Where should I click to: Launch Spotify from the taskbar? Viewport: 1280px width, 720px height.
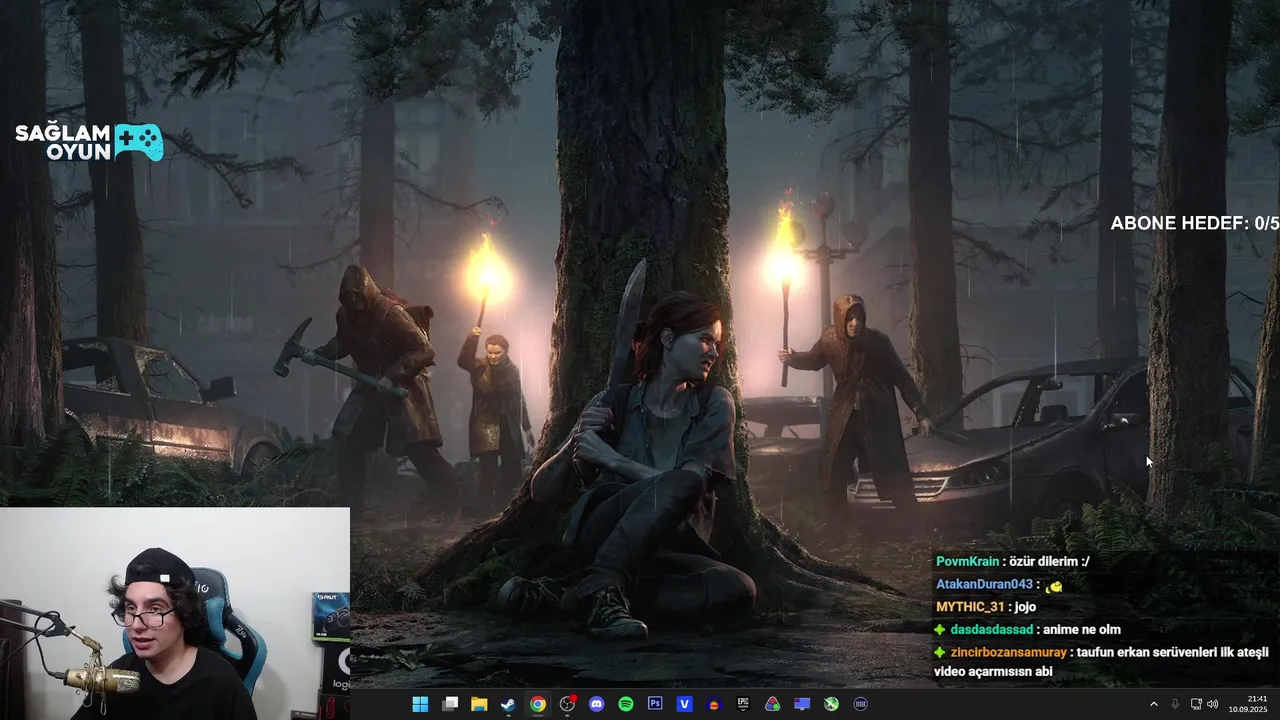click(626, 704)
